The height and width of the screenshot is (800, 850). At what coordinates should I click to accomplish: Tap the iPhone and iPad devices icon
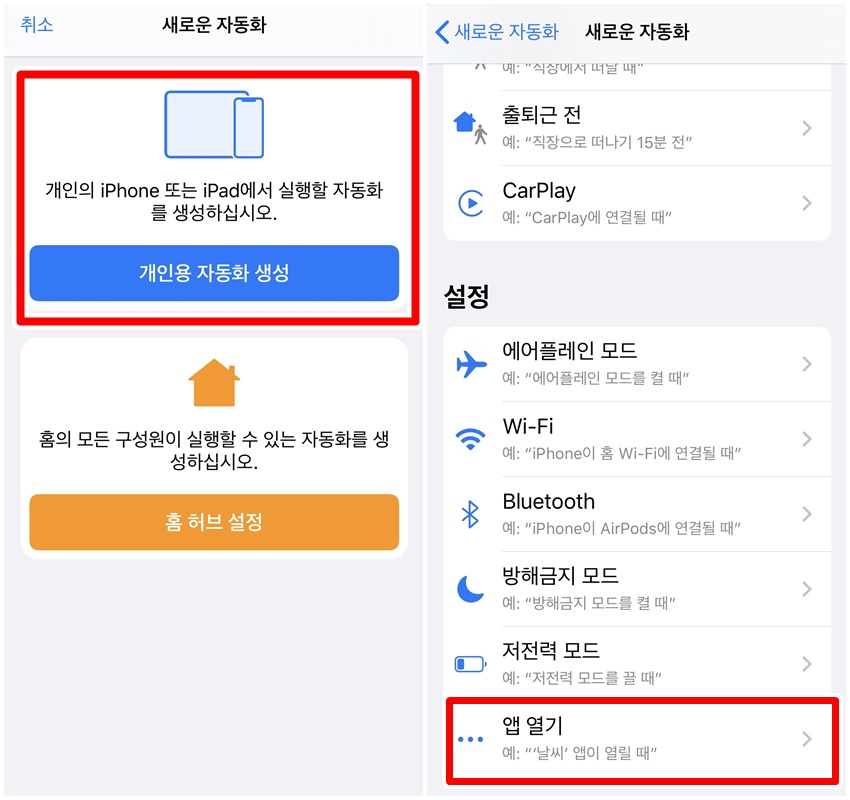tap(214, 125)
